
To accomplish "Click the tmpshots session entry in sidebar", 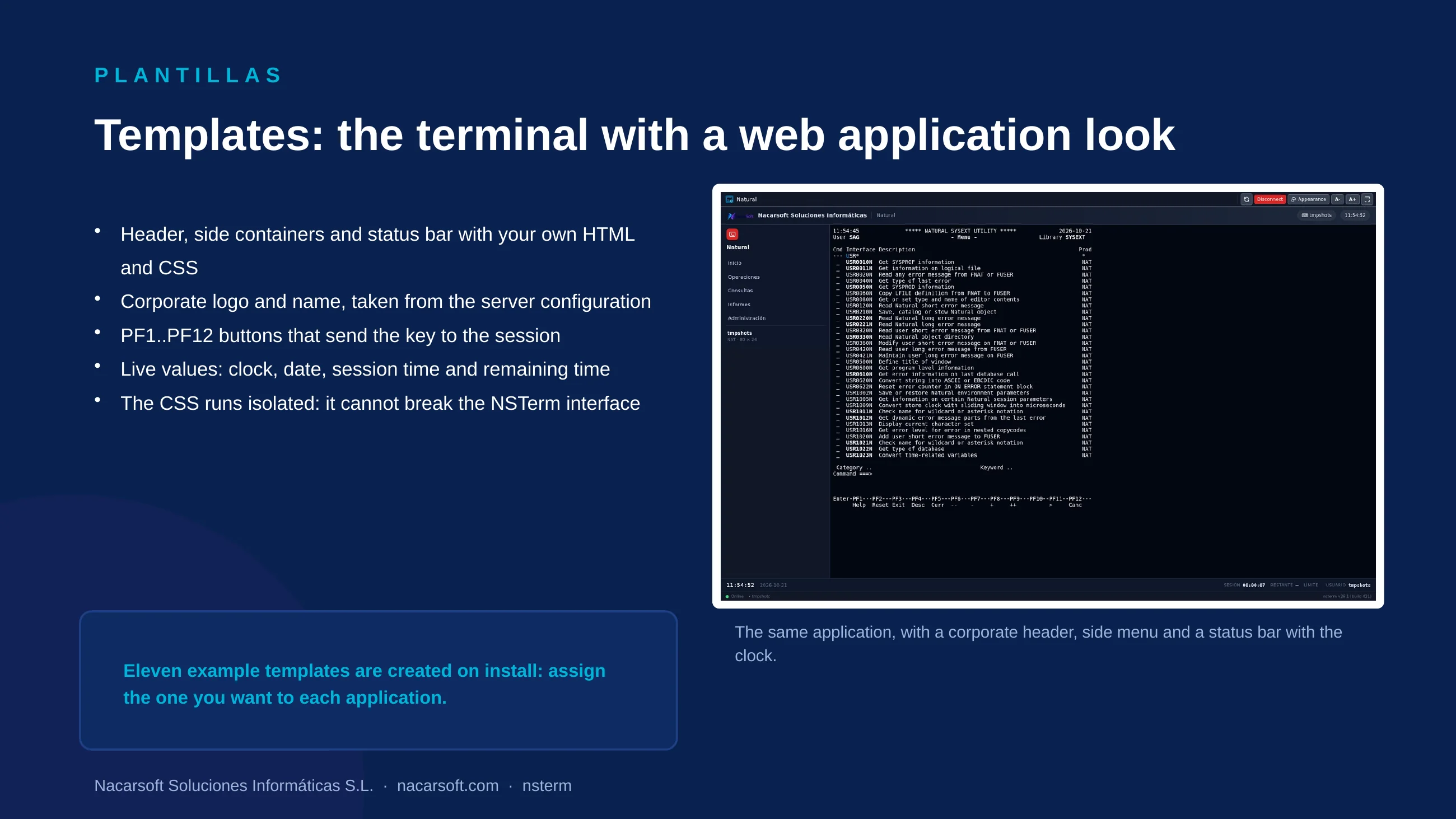I will click(741, 336).
